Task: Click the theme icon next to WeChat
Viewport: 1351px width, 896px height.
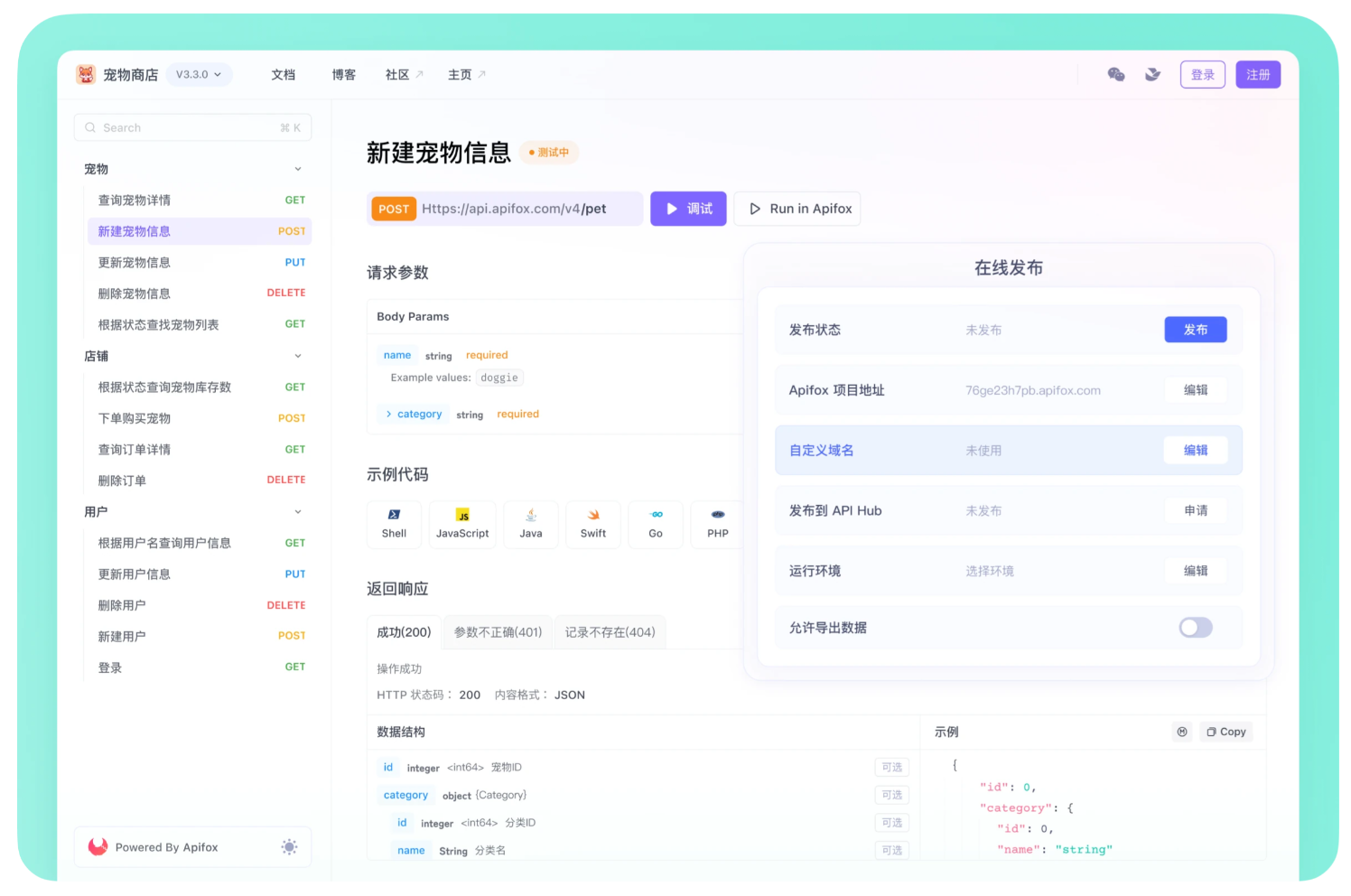Action: point(1152,74)
